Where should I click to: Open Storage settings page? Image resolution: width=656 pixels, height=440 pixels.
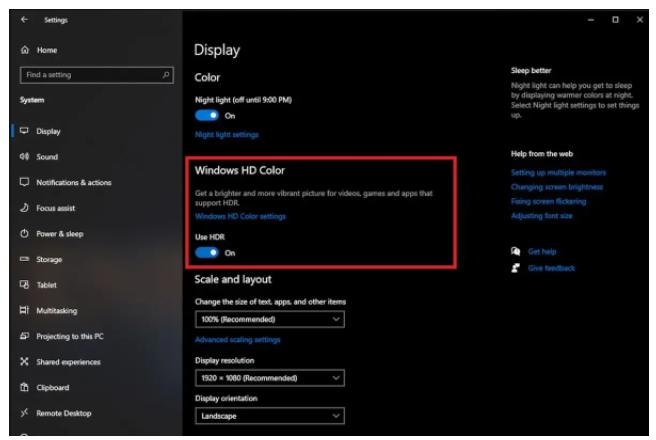(49, 259)
